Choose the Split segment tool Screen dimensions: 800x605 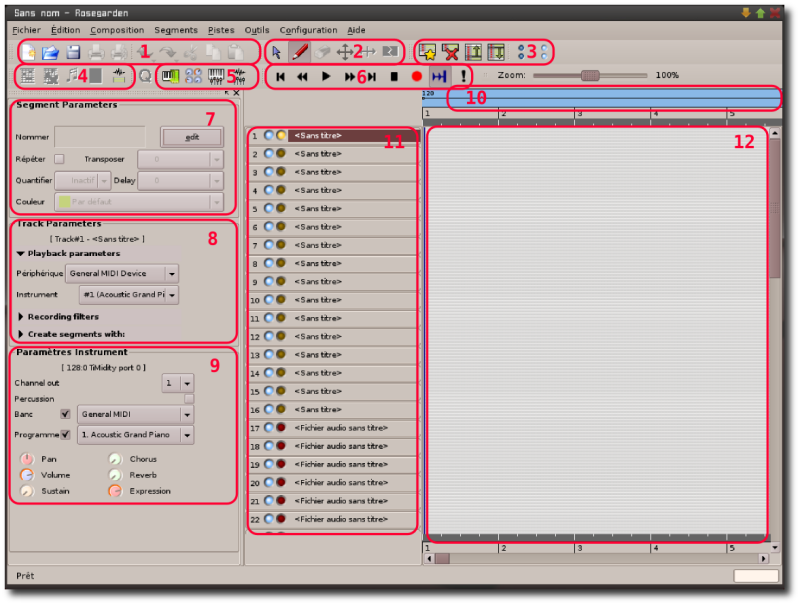pos(390,52)
